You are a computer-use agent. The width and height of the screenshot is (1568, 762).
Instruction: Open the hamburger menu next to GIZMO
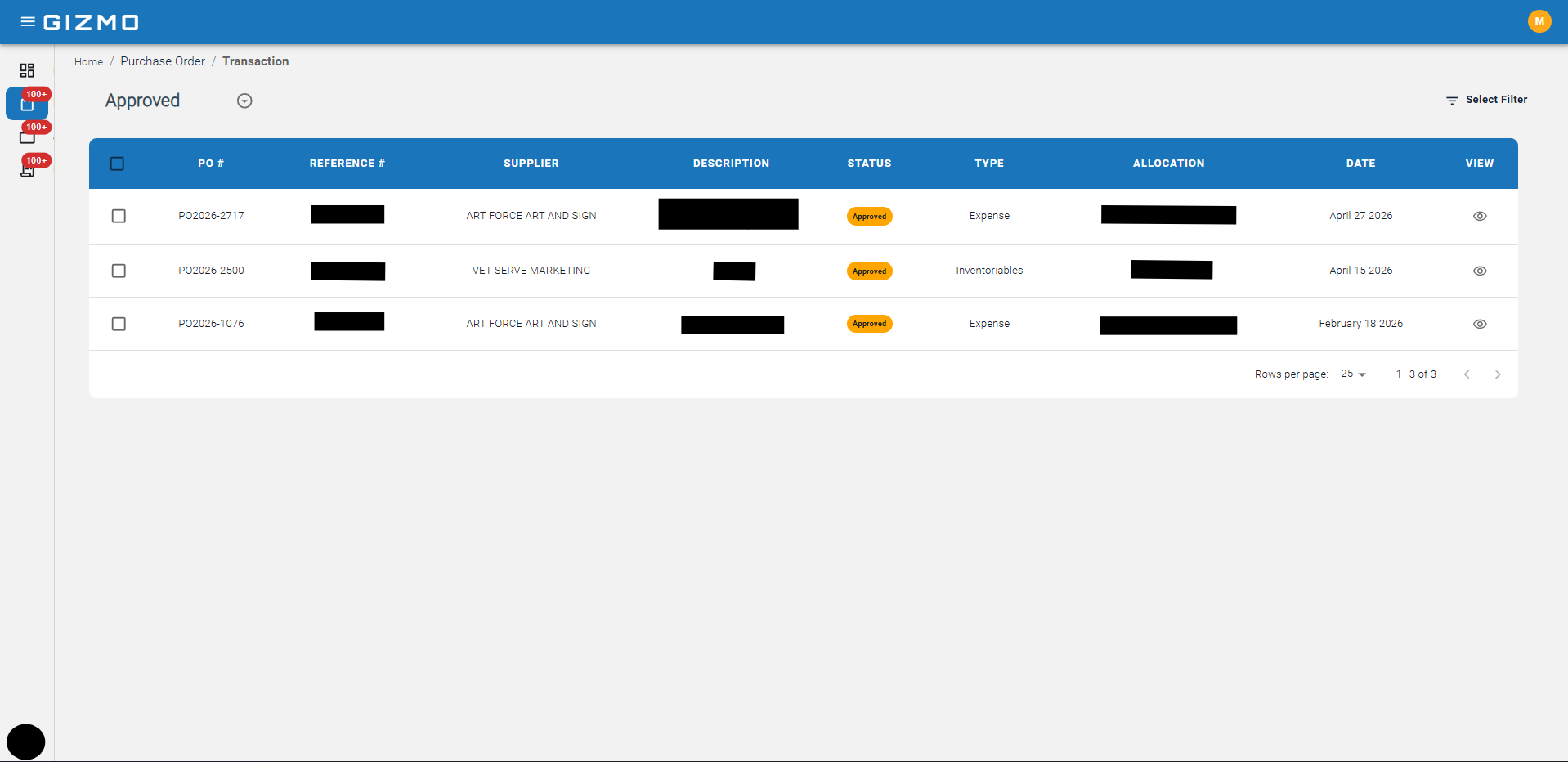click(28, 22)
